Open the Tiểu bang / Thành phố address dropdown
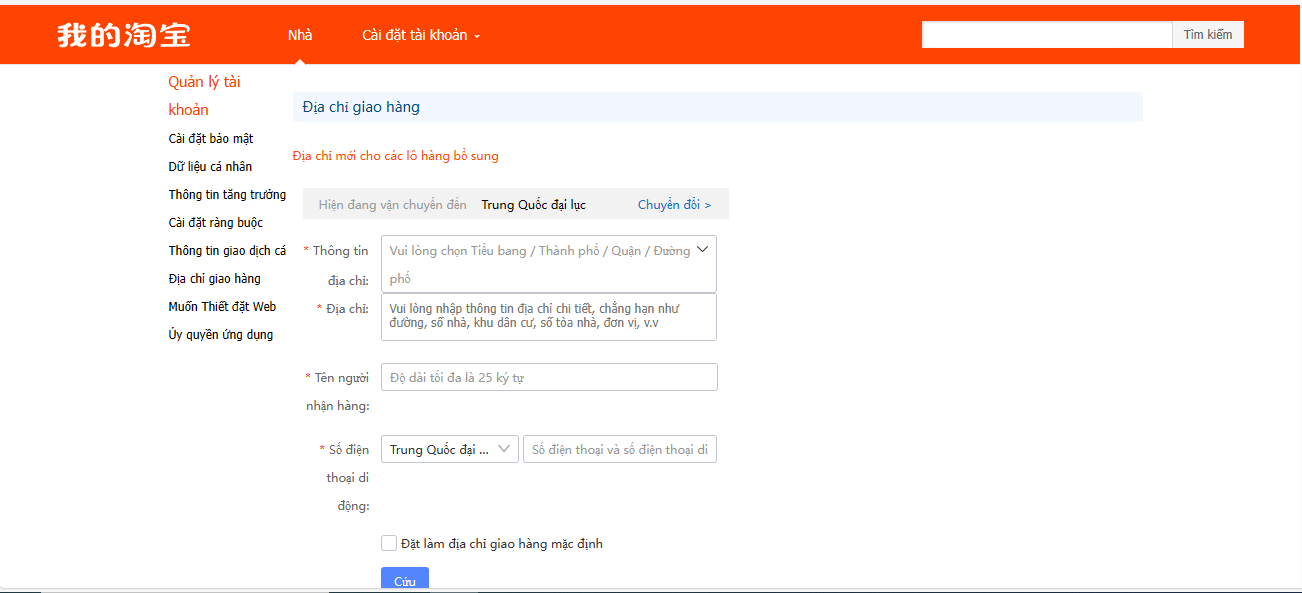 coord(549,264)
